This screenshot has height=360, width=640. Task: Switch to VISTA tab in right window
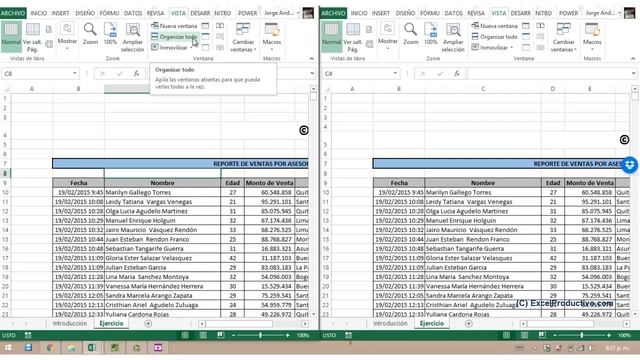click(x=498, y=13)
